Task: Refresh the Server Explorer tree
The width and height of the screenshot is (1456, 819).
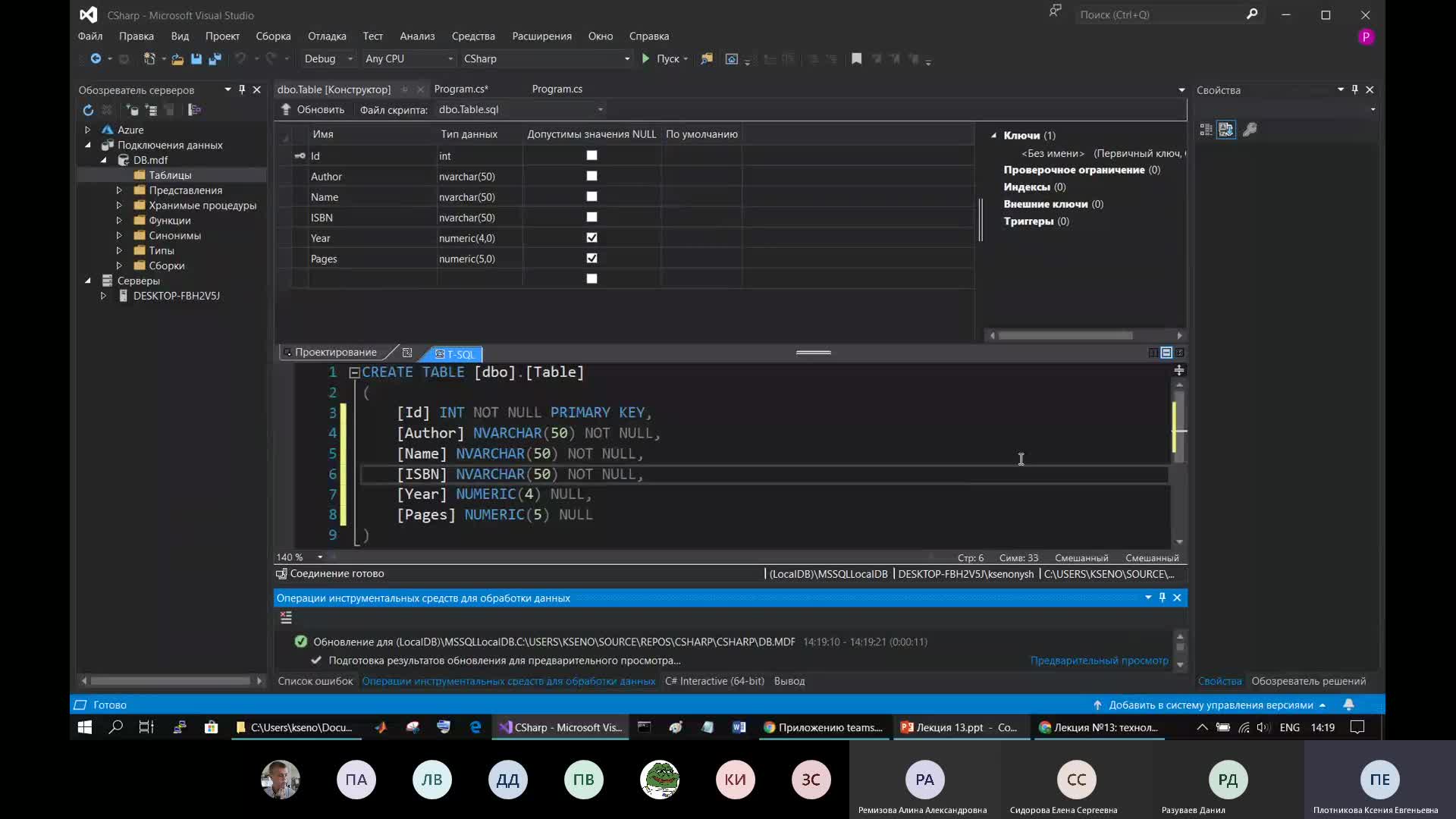Action: pyautogui.click(x=88, y=110)
